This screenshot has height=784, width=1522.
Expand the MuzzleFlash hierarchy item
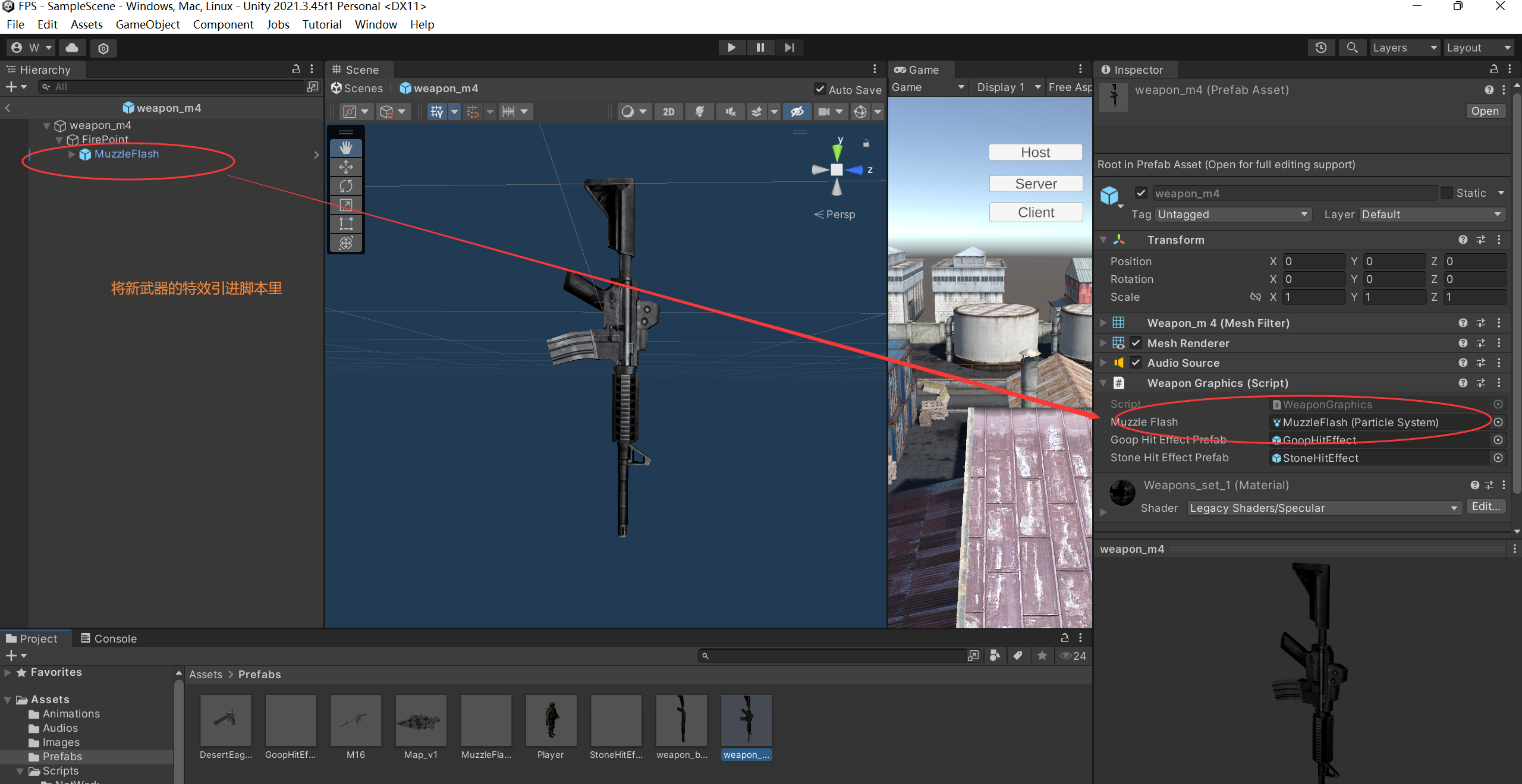71,154
